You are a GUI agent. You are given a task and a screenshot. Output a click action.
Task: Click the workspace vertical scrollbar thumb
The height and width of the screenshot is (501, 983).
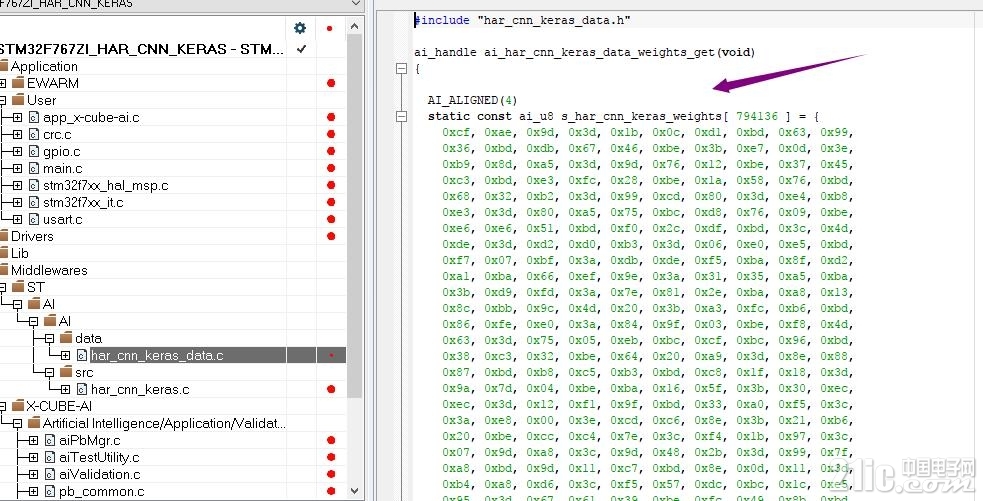point(354,216)
